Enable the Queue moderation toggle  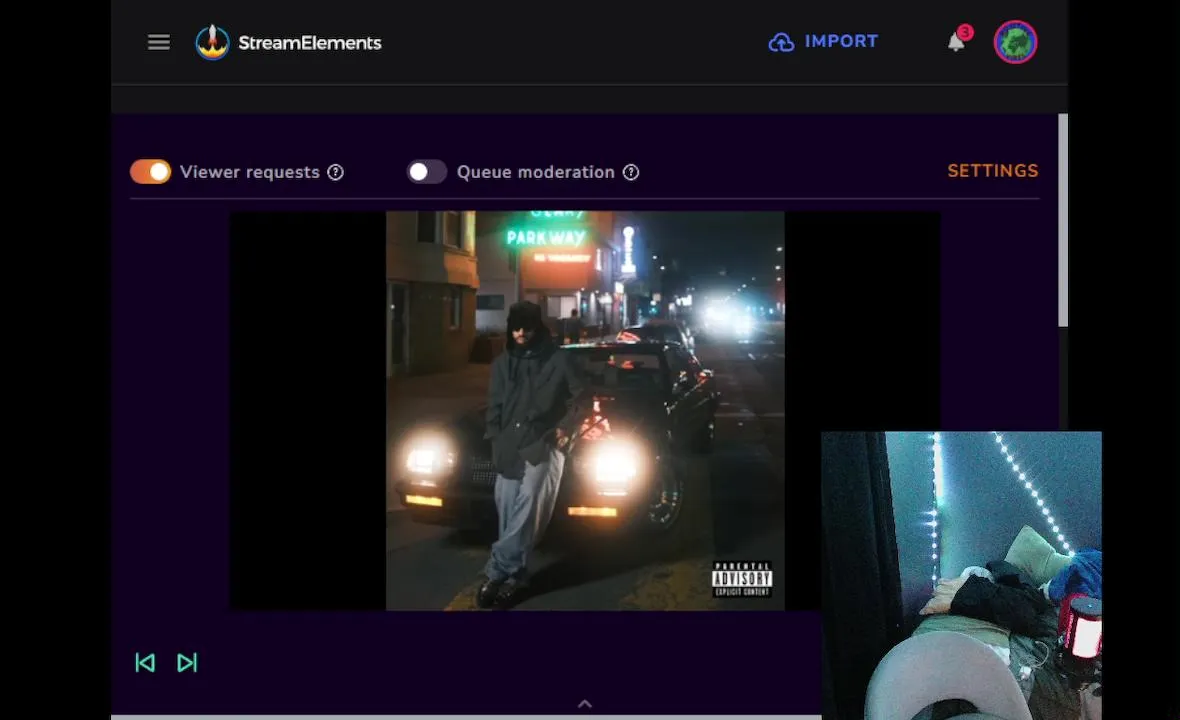pos(427,172)
